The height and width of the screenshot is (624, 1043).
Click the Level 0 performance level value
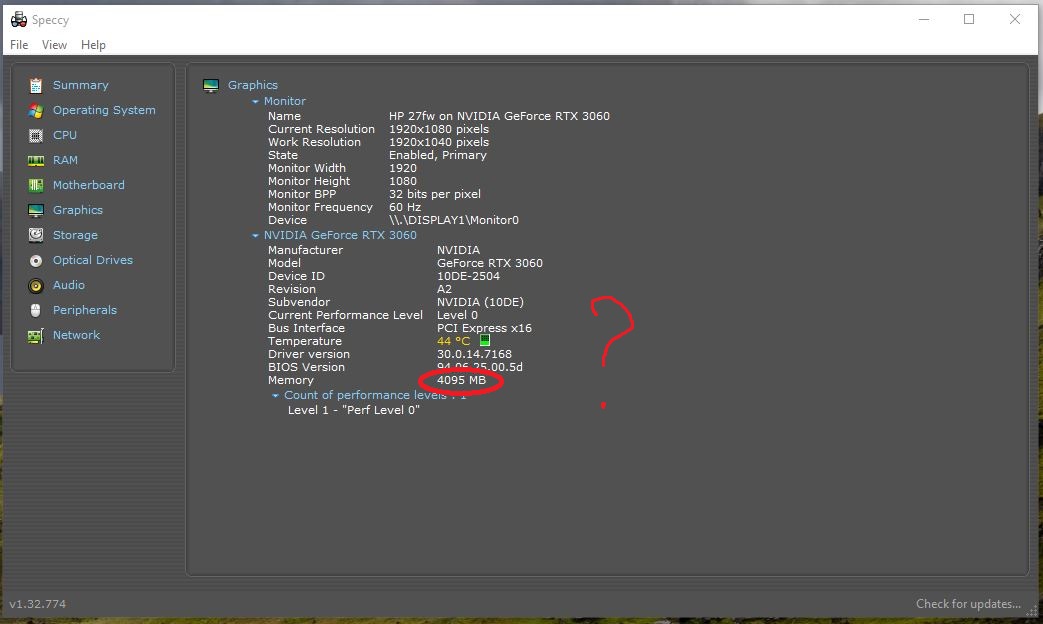coord(457,315)
